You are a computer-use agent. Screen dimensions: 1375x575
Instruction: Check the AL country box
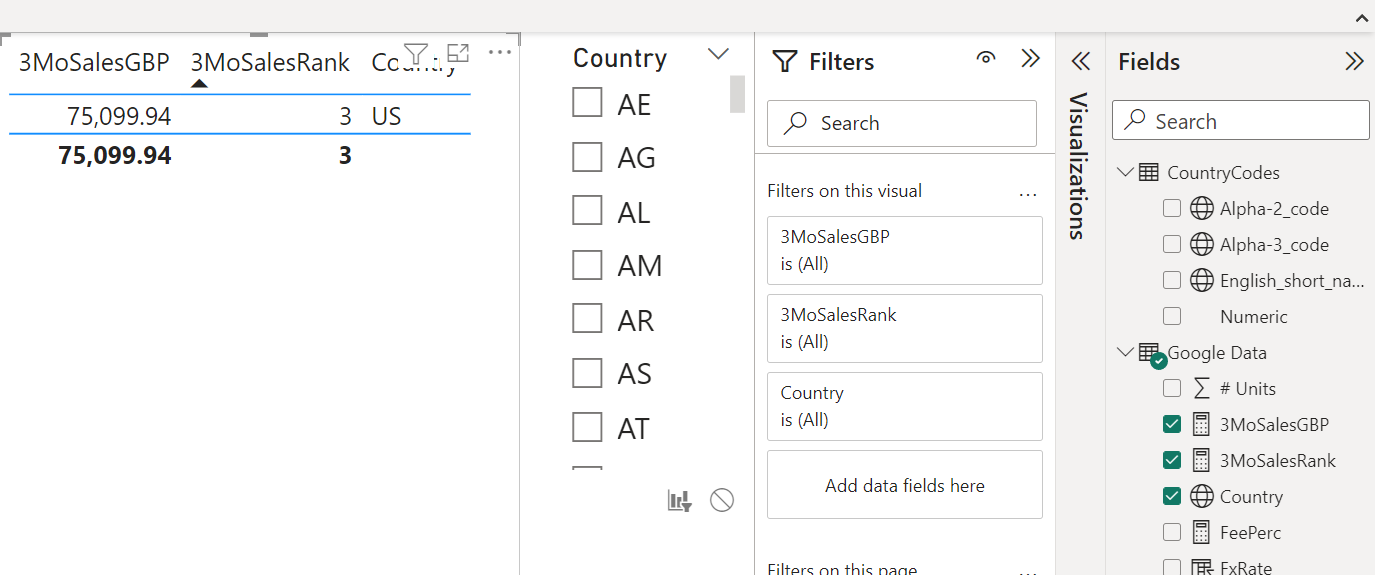[x=587, y=210]
